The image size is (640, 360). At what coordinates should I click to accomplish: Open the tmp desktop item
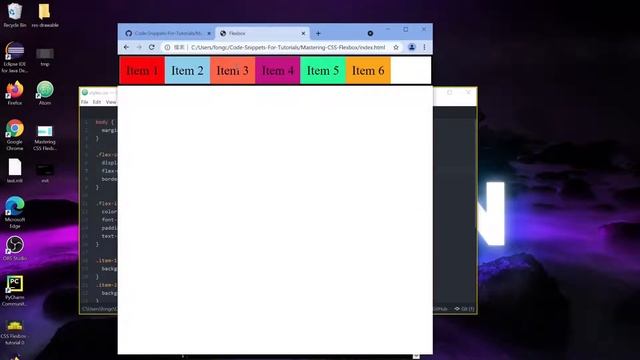click(x=45, y=57)
